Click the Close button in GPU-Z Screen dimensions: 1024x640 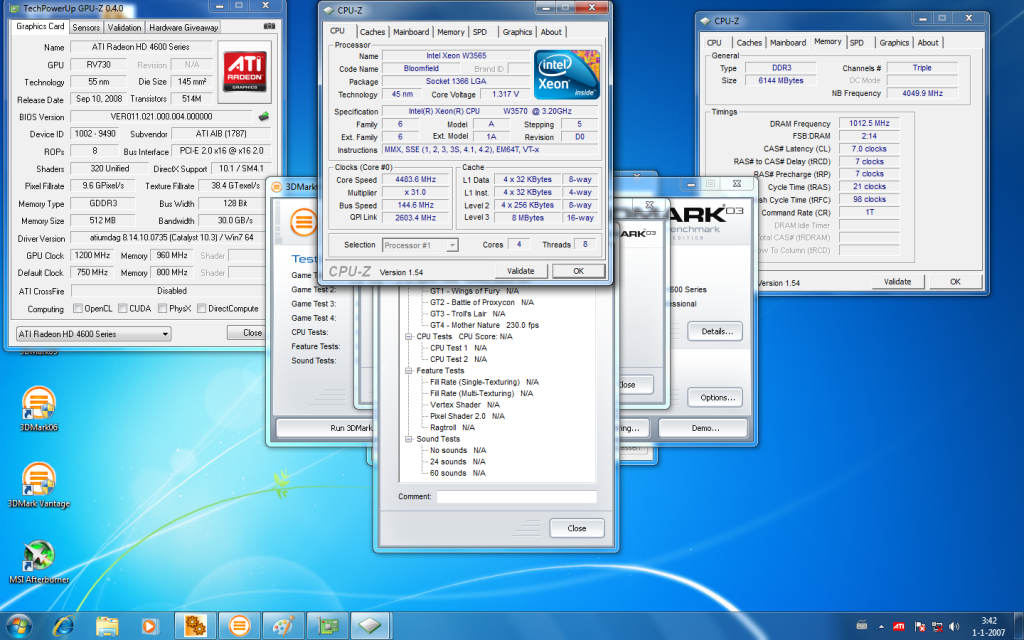pos(248,332)
